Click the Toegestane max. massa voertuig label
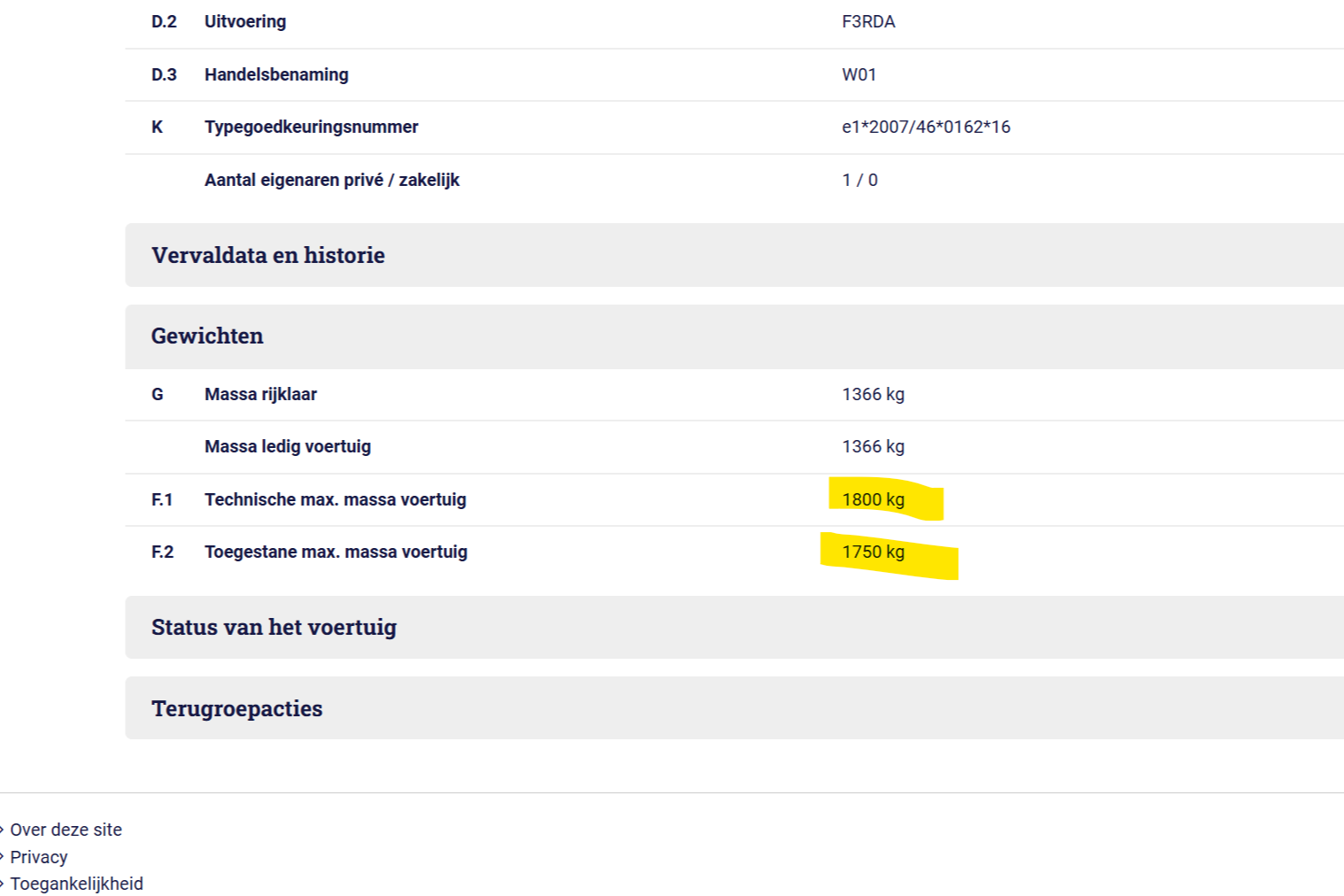Image resolution: width=1344 pixels, height=896 pixels. tap(336, 552)
